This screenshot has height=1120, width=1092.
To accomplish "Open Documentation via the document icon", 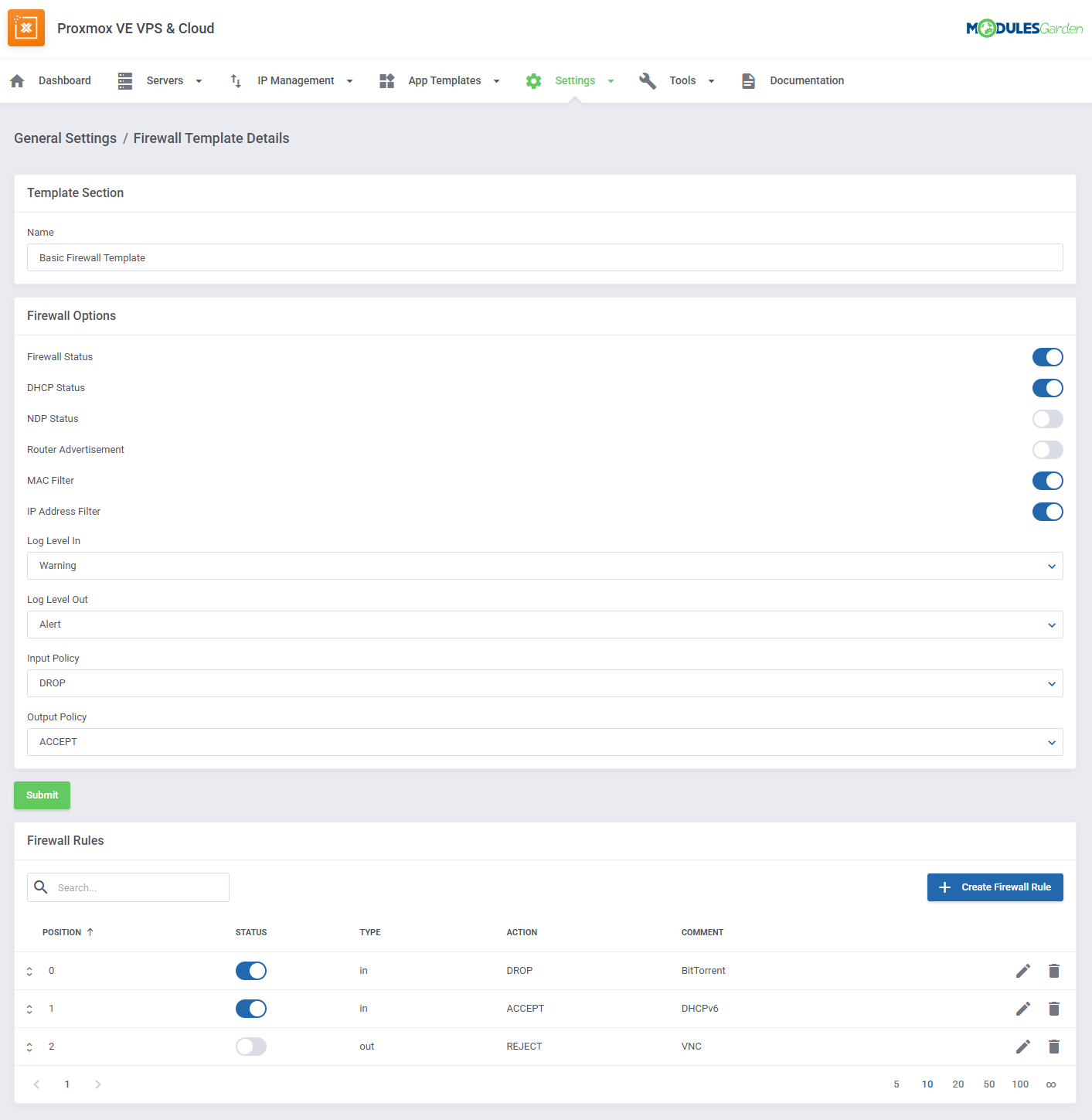I will pyautogui.click(x=748, y=80).
